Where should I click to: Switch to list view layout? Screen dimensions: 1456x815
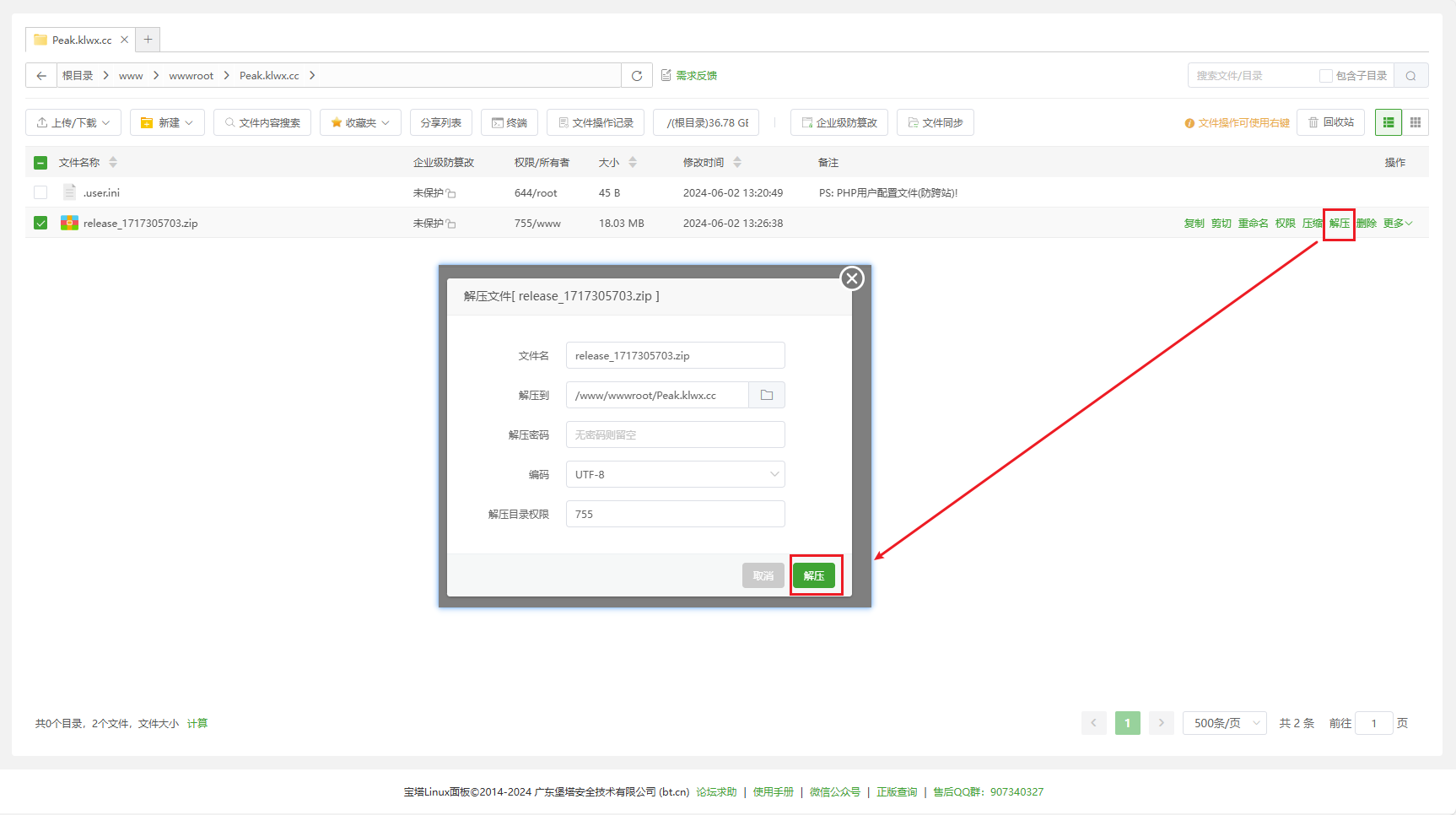click(x=1389, y=122)
